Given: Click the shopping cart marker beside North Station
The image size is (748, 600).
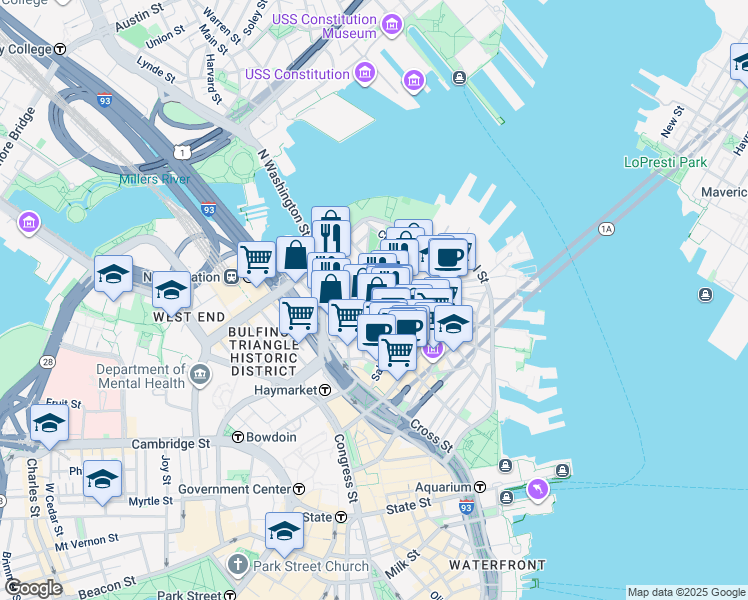Looking at the screenshot, I should click(257, 261).
